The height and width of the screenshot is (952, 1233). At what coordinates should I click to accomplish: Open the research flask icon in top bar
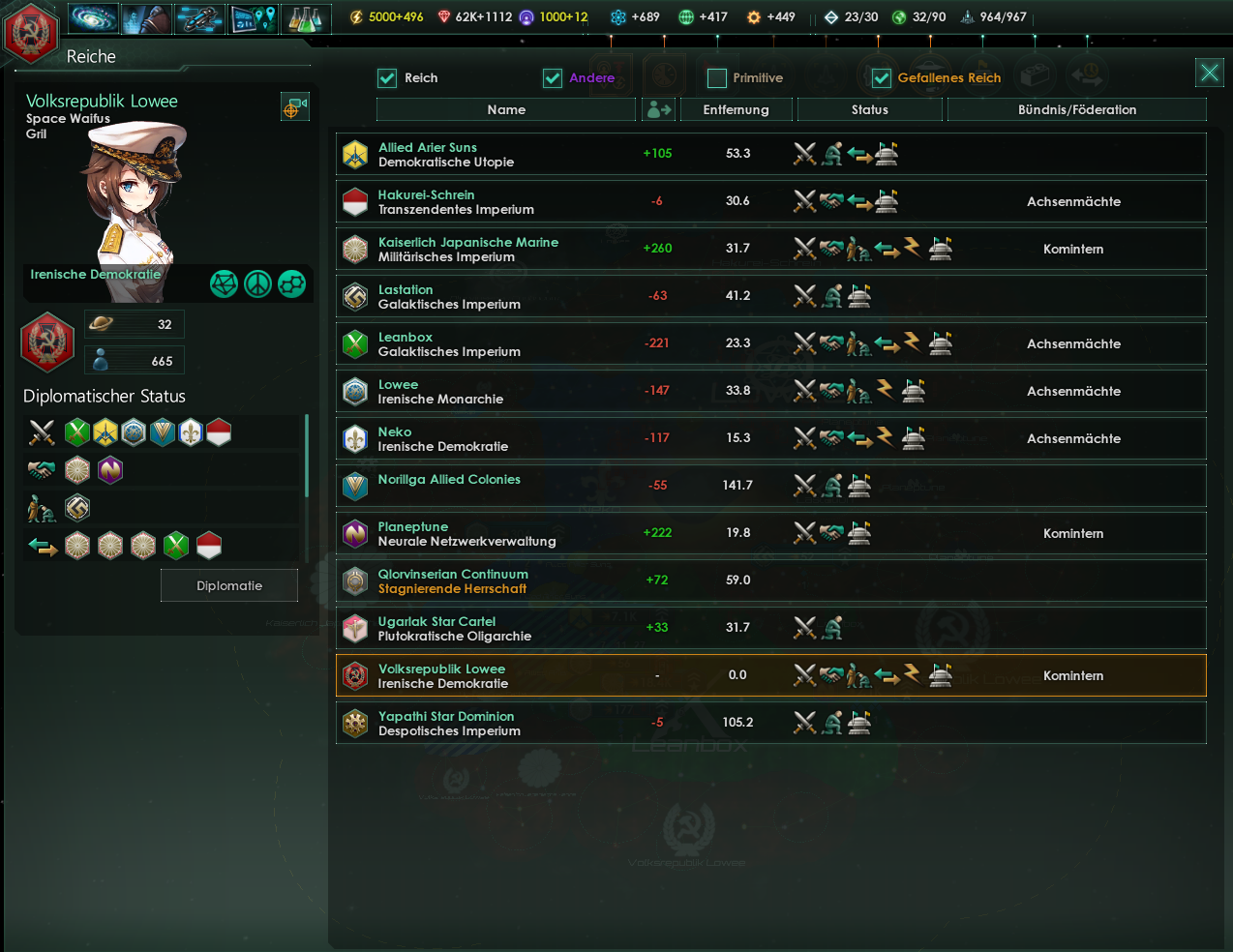click(306, 17)
